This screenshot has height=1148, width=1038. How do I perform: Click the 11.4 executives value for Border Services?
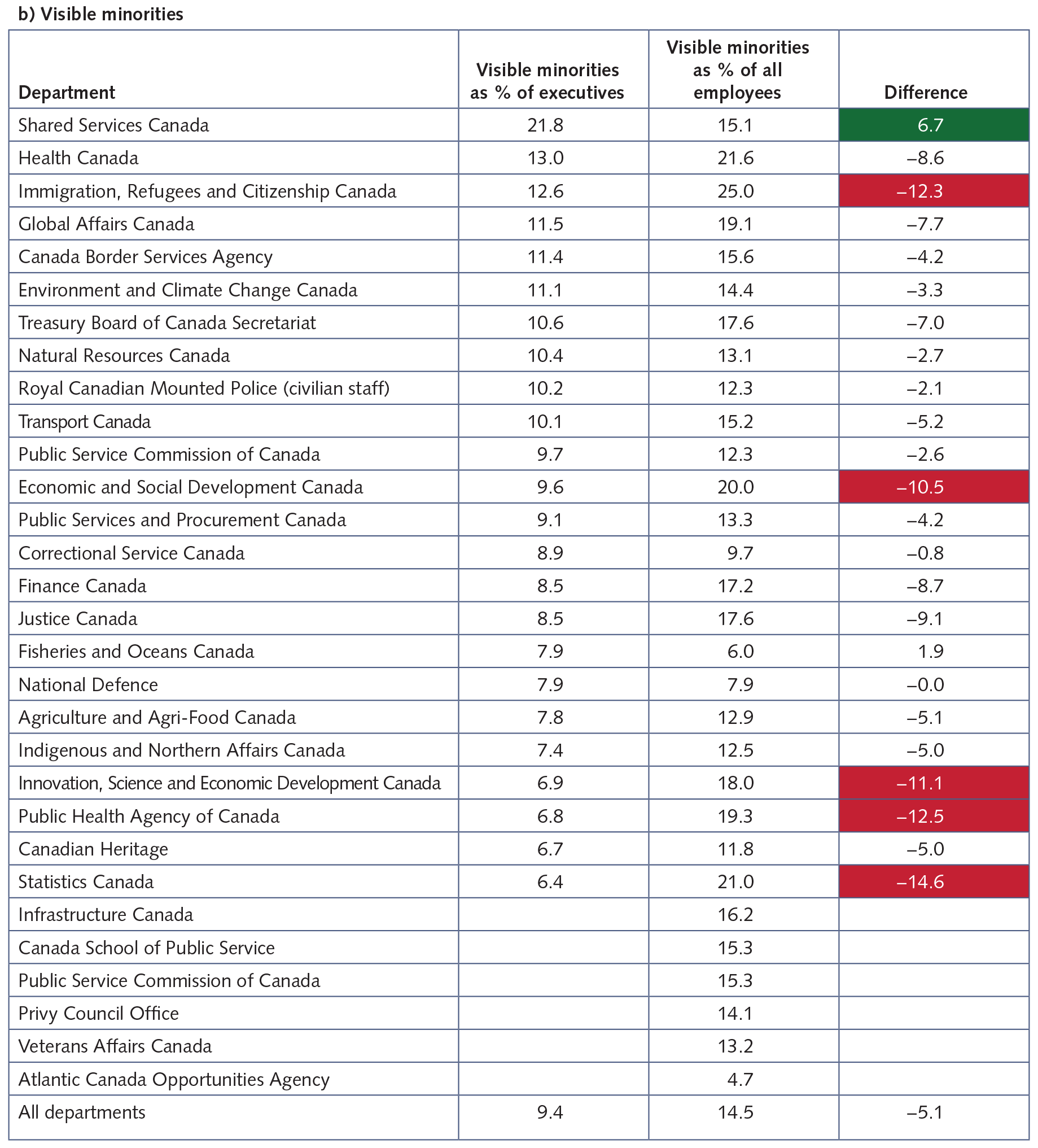tap(545, 257)
